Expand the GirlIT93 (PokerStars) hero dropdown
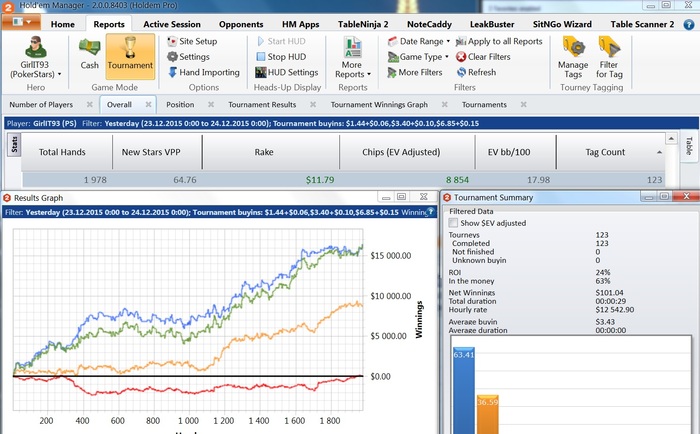This screenshot has width=700, height=434. click(59, 75)
